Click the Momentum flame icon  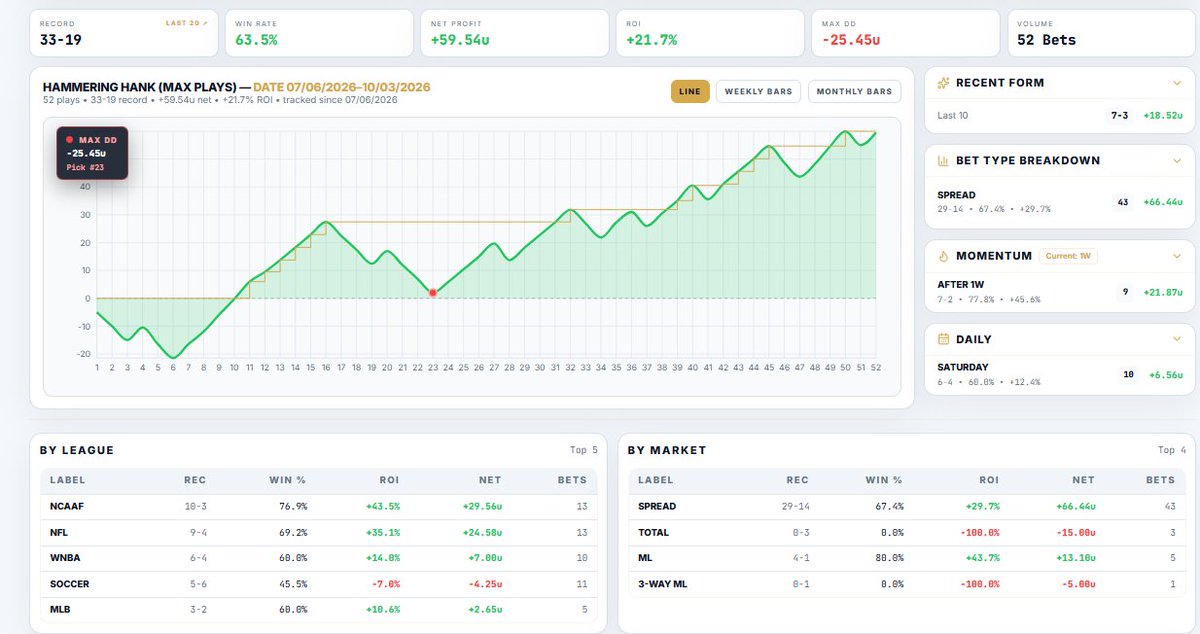(x=943, y=256)
